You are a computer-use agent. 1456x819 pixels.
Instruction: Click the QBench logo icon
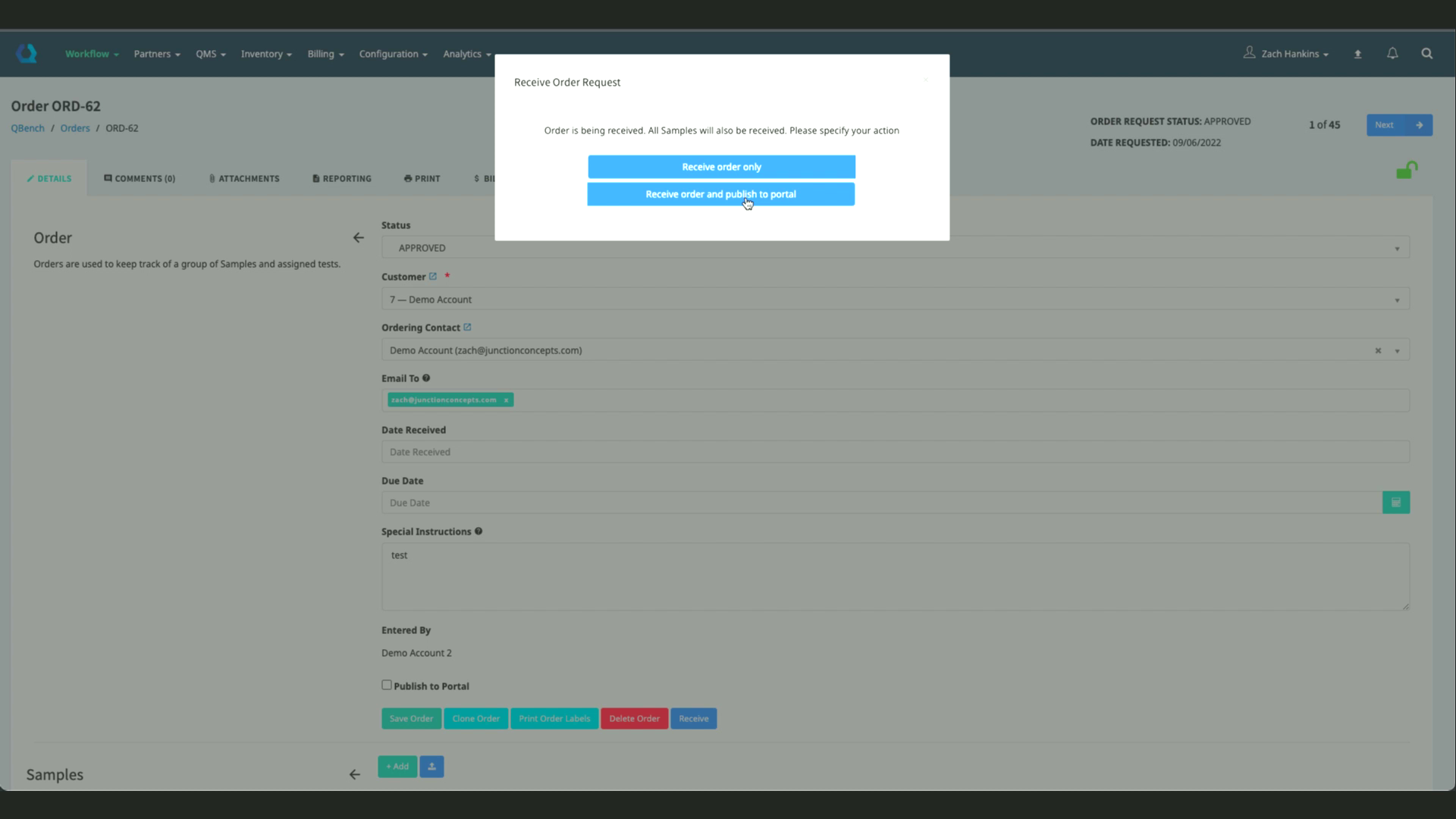27,53
